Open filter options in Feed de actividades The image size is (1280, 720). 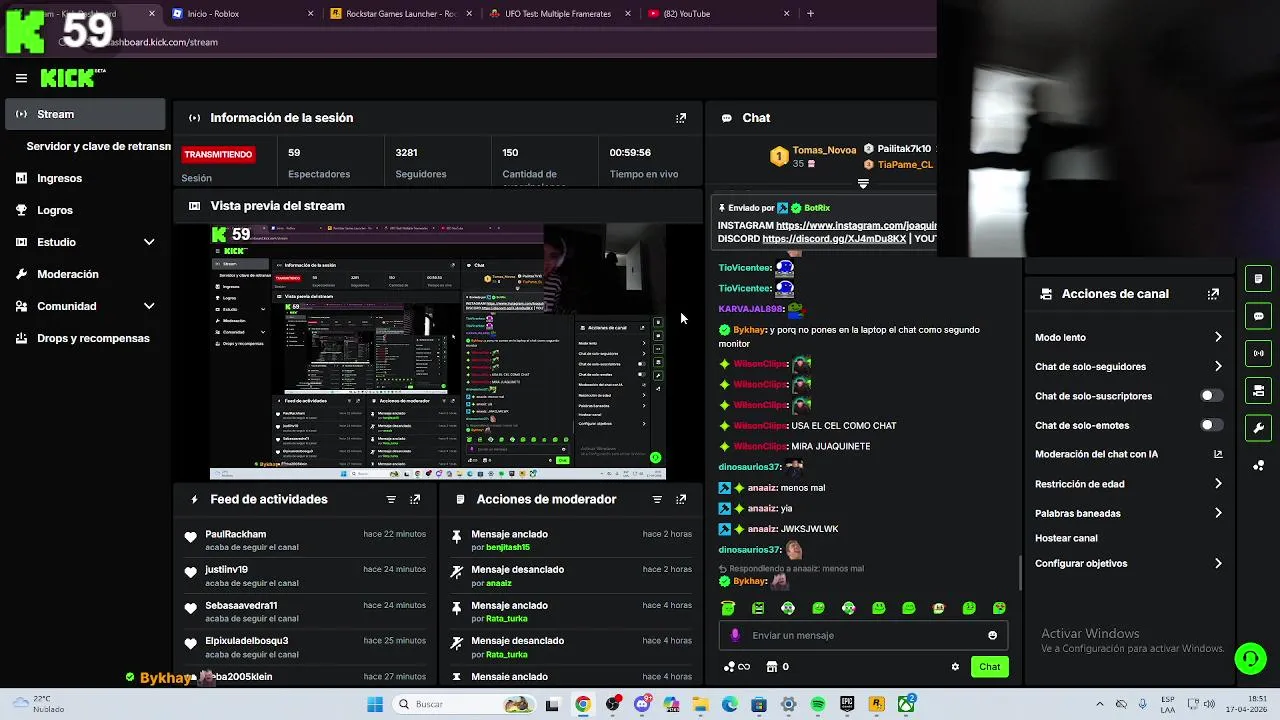tap(391, 499)
